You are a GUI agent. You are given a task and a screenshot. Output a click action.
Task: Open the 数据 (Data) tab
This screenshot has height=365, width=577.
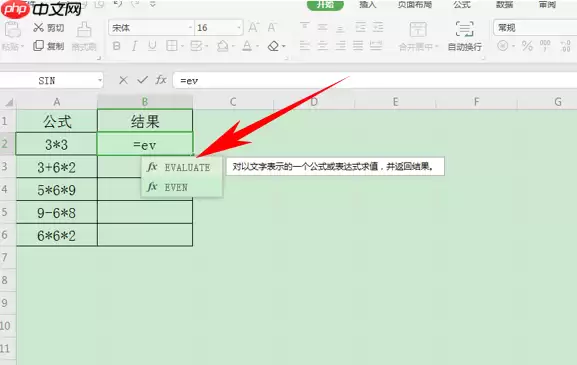[x=505, y=4]
